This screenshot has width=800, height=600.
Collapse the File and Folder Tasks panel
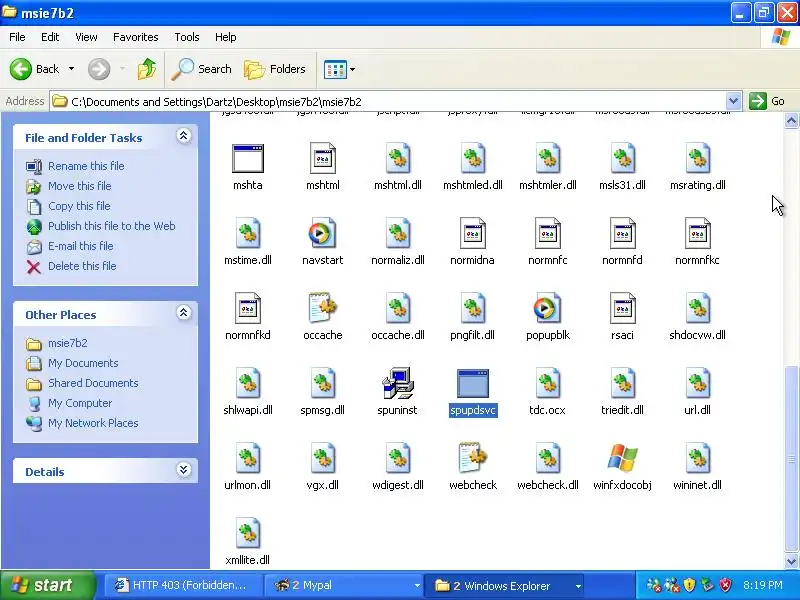(x=184, y=136)
